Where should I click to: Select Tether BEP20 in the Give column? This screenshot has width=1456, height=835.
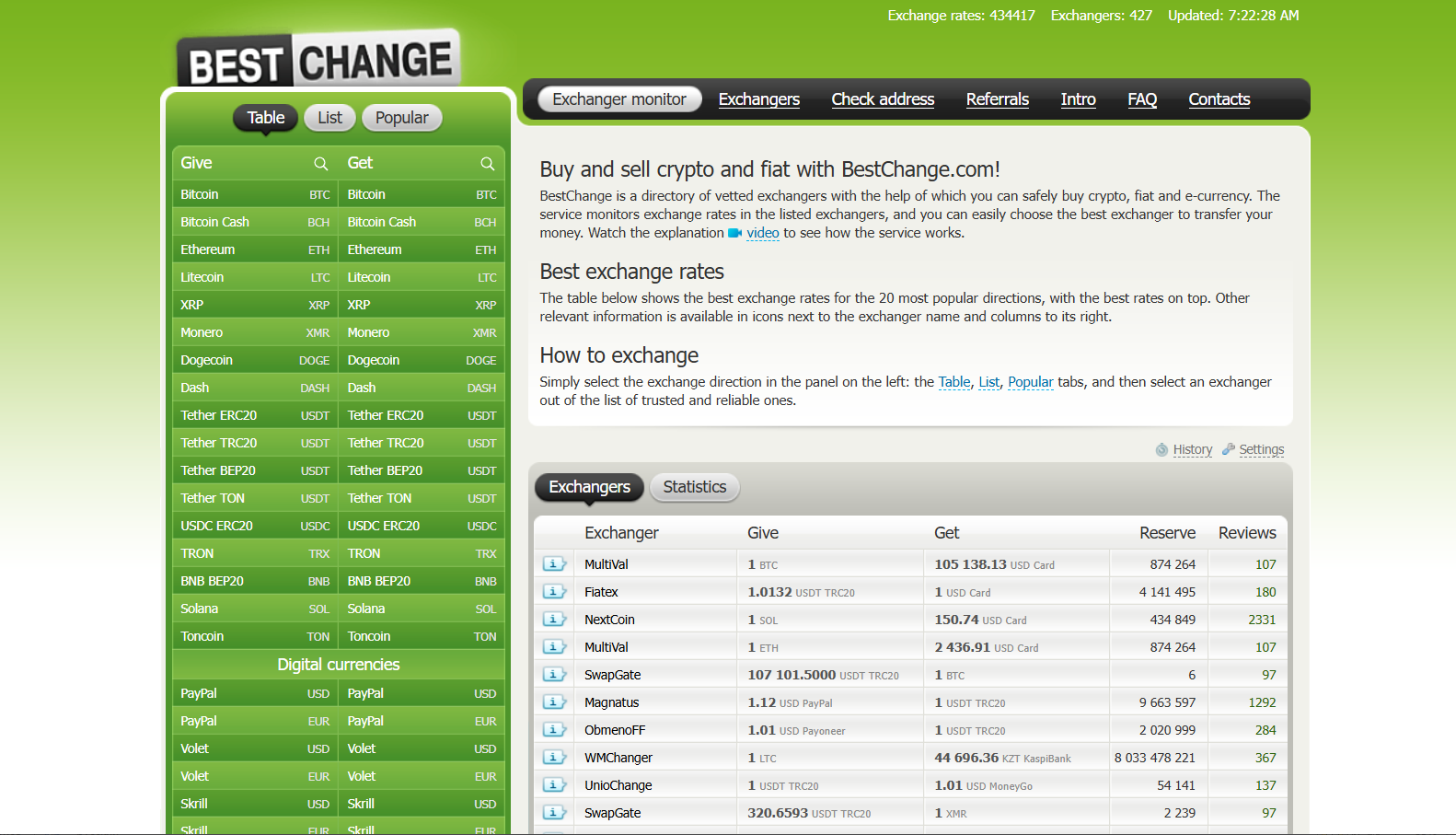click(255, 470)
